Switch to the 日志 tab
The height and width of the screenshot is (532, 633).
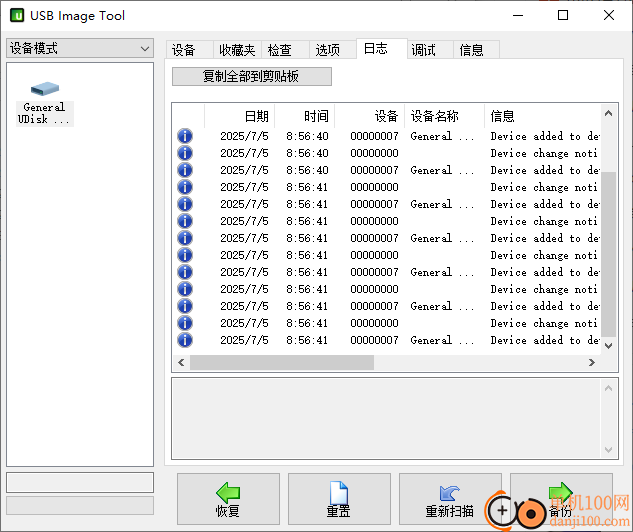[x=381, y=49]
